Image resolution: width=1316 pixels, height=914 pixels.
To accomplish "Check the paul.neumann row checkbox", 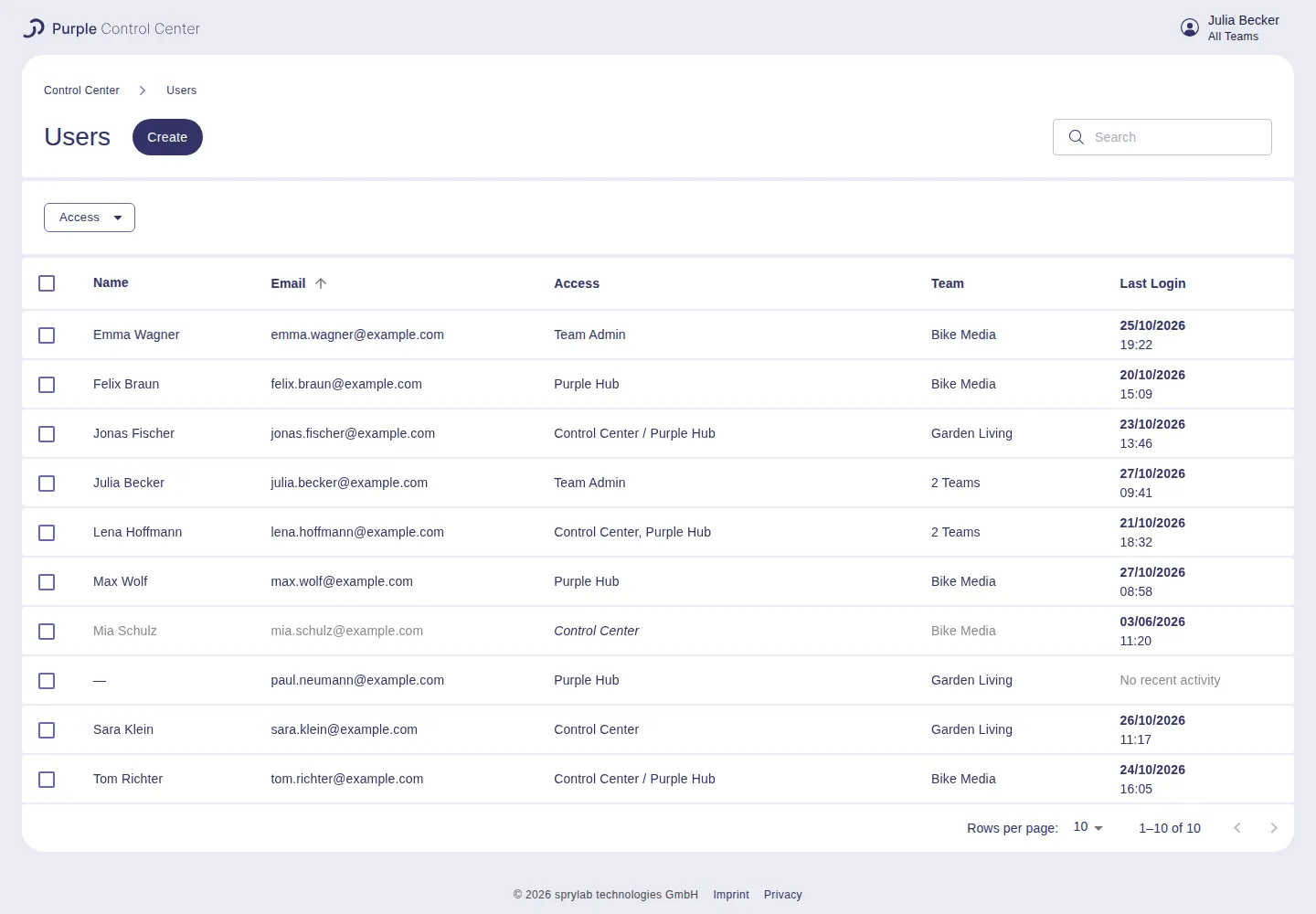I will click(47, 681).
